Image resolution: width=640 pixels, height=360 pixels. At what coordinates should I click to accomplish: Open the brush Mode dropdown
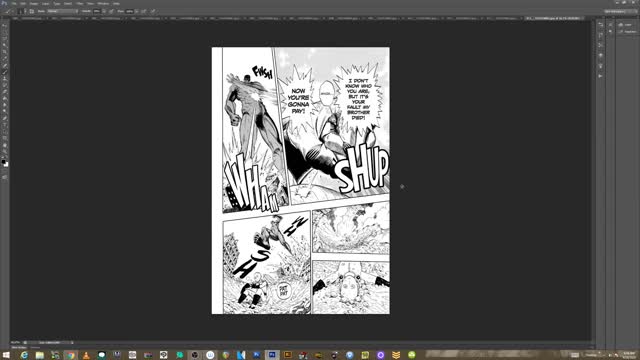tap(62, 11)
